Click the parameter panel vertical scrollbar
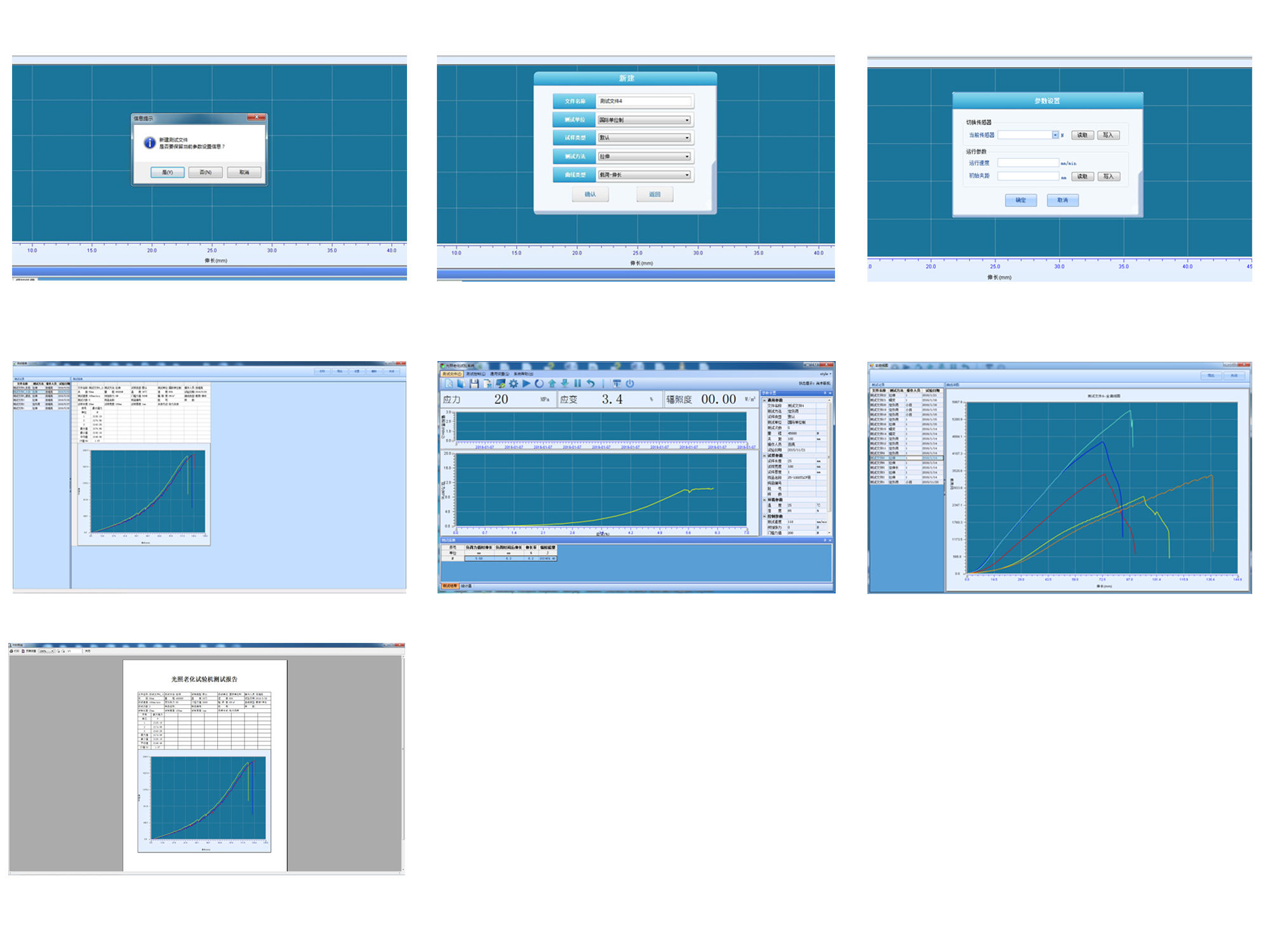This screenshot has height=952, width=1270. [x=828, y=457]
